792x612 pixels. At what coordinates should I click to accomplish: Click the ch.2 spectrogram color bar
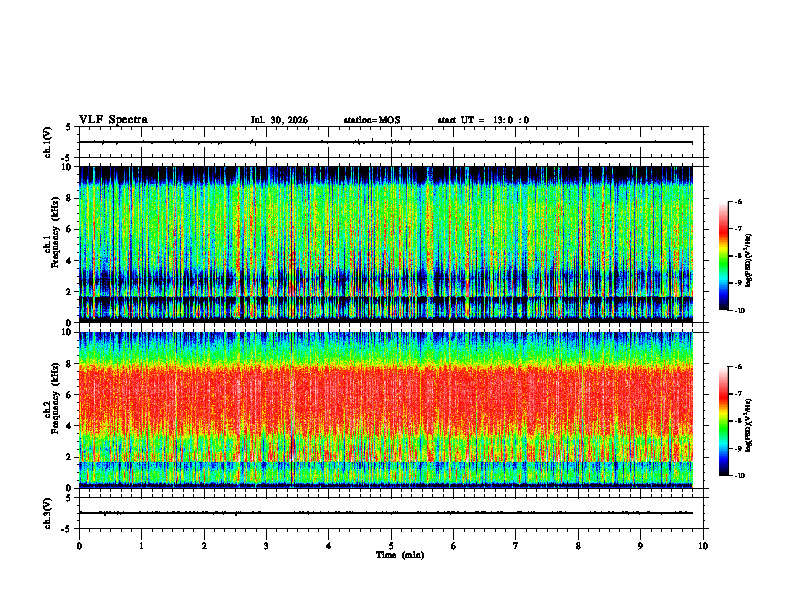pyautogui.click(x=723, y=421)
